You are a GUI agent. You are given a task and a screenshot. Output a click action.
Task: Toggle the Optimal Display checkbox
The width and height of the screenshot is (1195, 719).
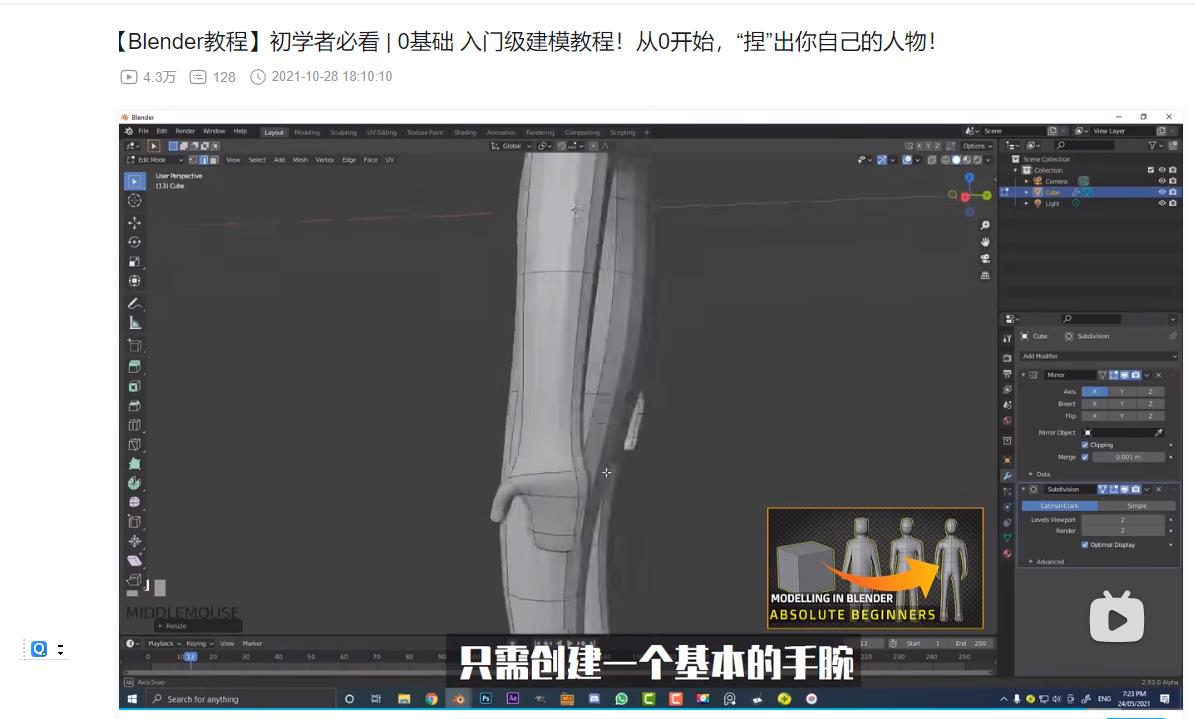(1084, 544)
